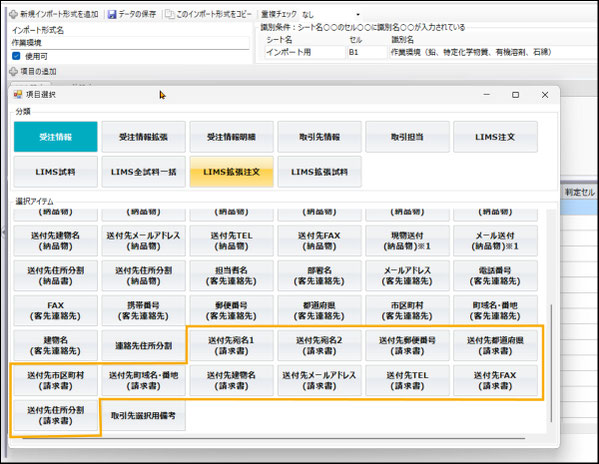Choose 送付先メールアドレス(納品物) item
This screenshot has width=599, height=464.
tap(144, 241)
